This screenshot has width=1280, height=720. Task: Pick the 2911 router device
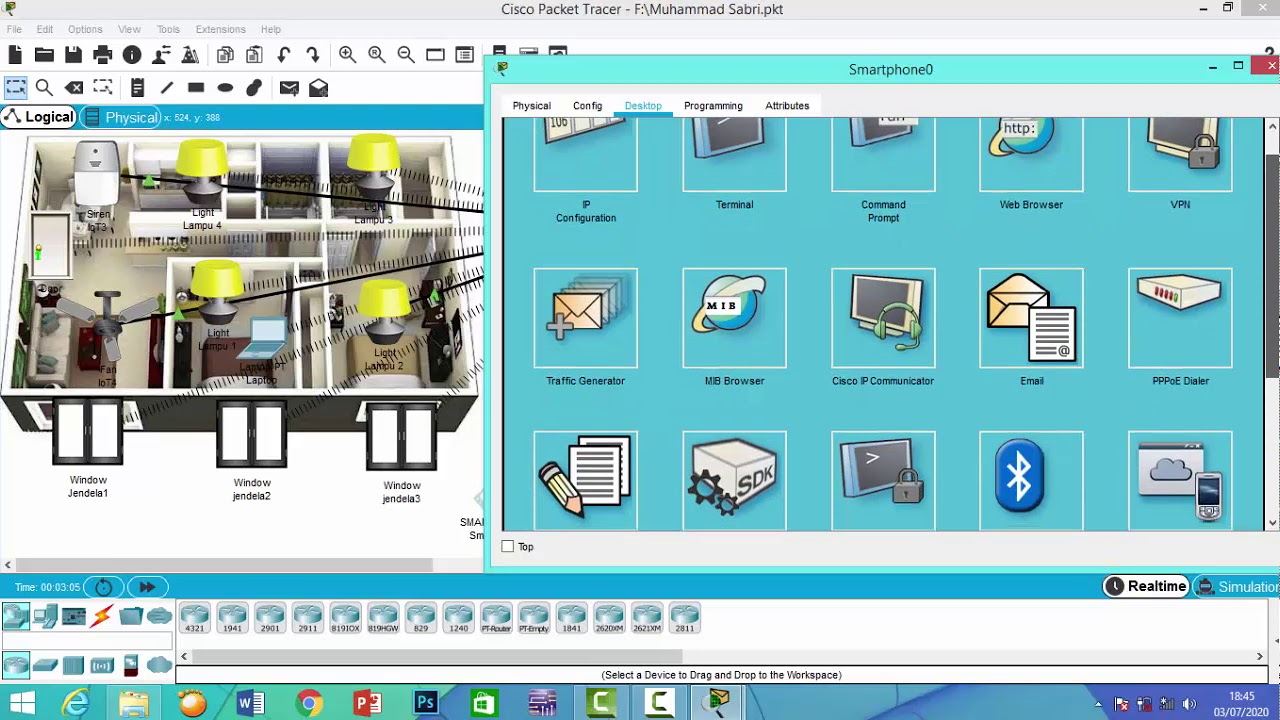pyautogui.click(x=307, y=619)
